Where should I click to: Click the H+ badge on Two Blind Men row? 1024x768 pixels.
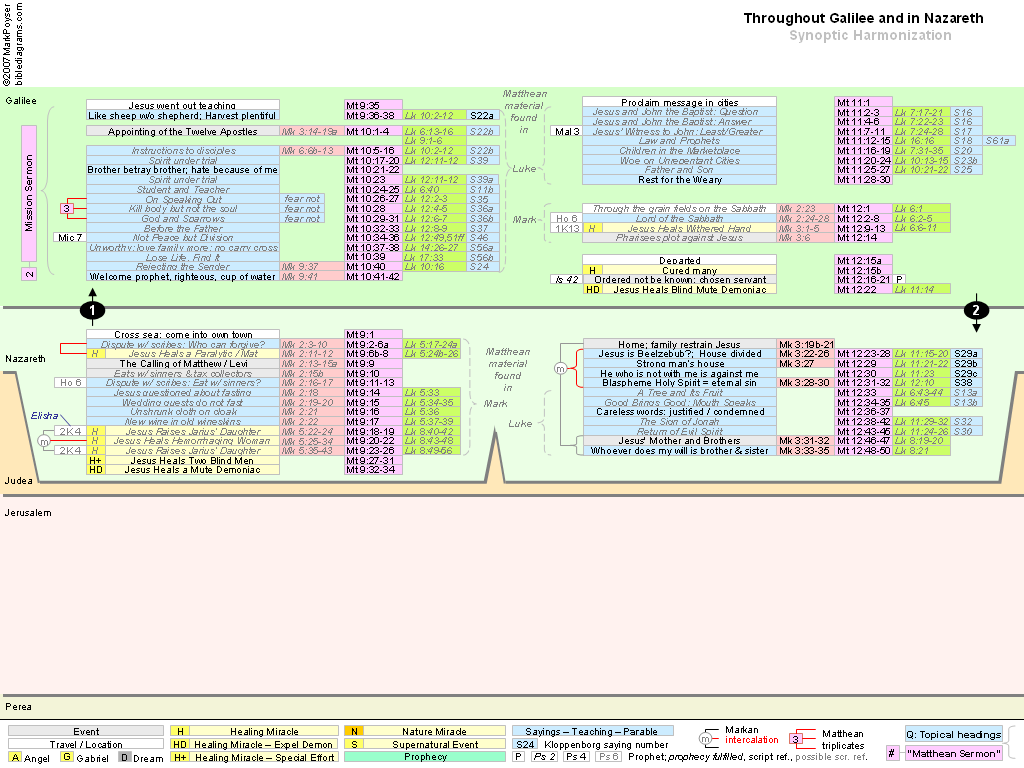pyautogui.click(x=95, y=460)
